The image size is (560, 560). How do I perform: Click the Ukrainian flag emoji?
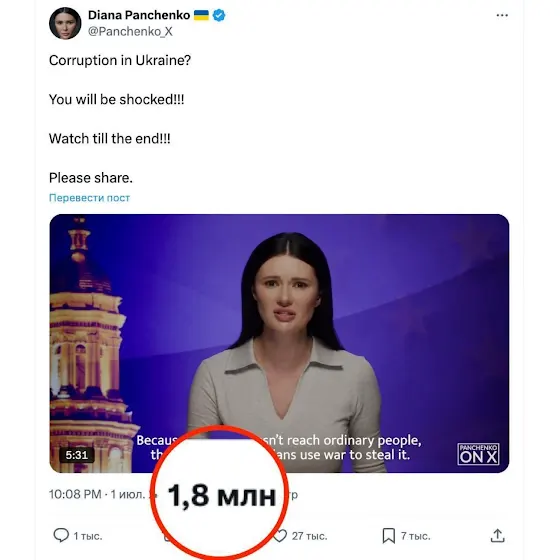pos(201,15)
